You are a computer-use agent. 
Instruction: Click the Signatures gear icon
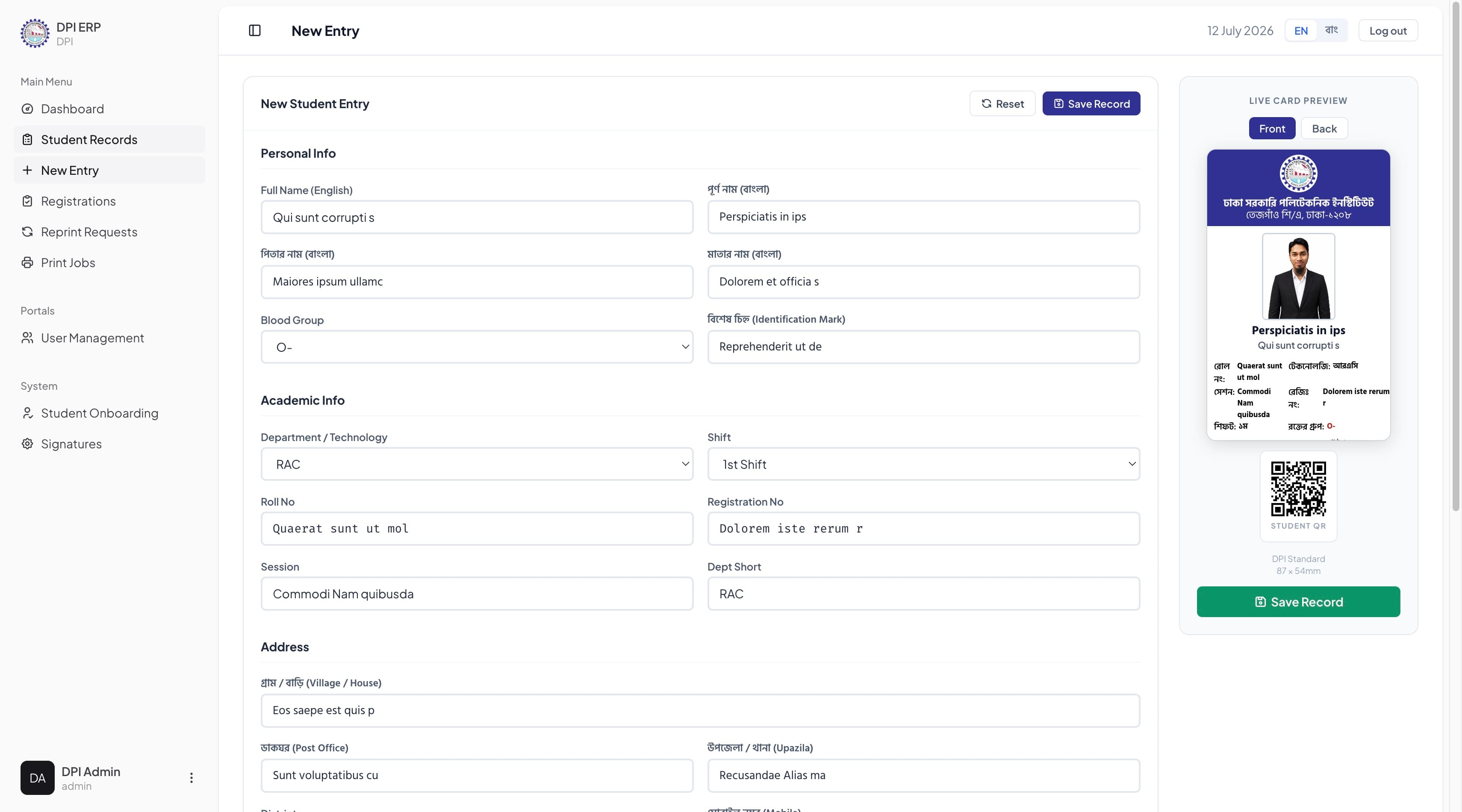click(x=27, y=444)
